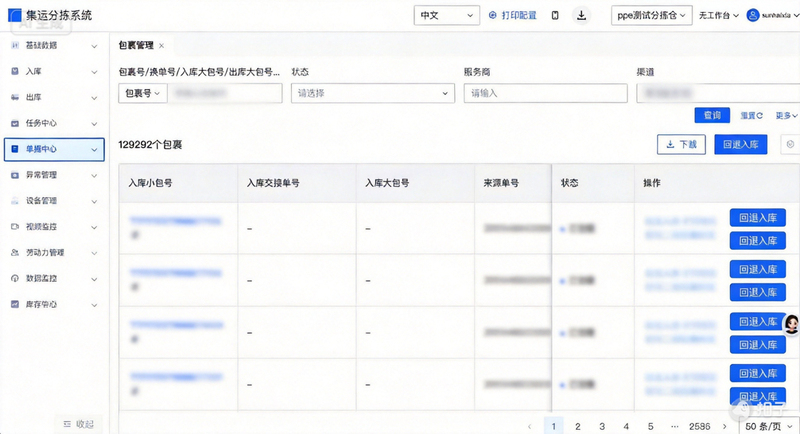Close the 包裹管理 tab

click(161, 46)
